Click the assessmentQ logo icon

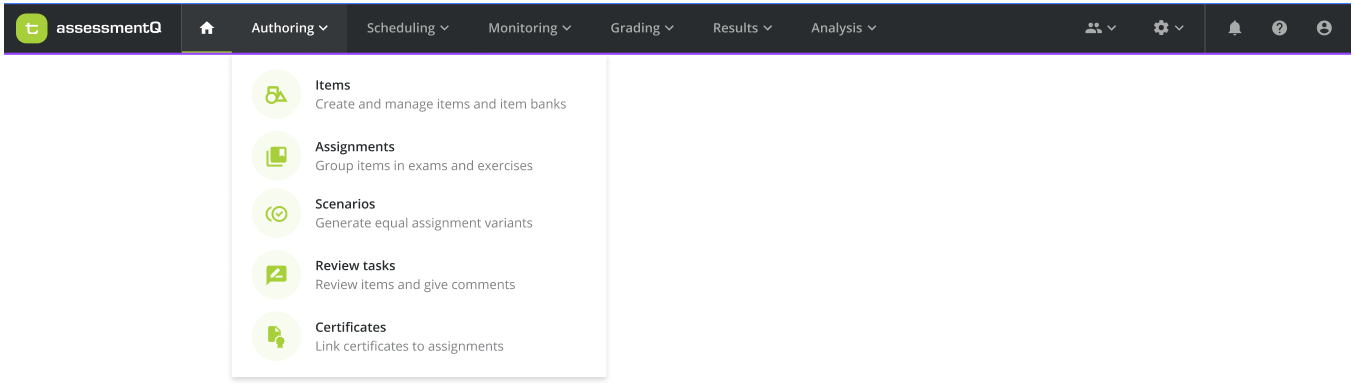tap(32, 28)
